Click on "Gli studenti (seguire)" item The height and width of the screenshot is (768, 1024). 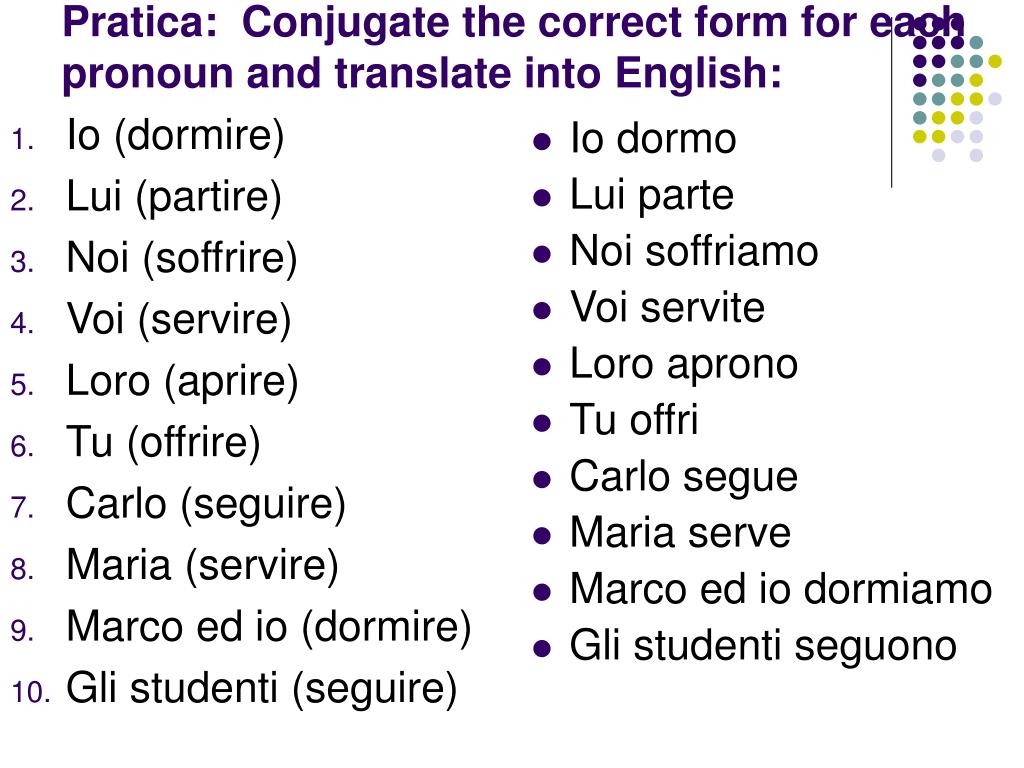coord(261,688)
